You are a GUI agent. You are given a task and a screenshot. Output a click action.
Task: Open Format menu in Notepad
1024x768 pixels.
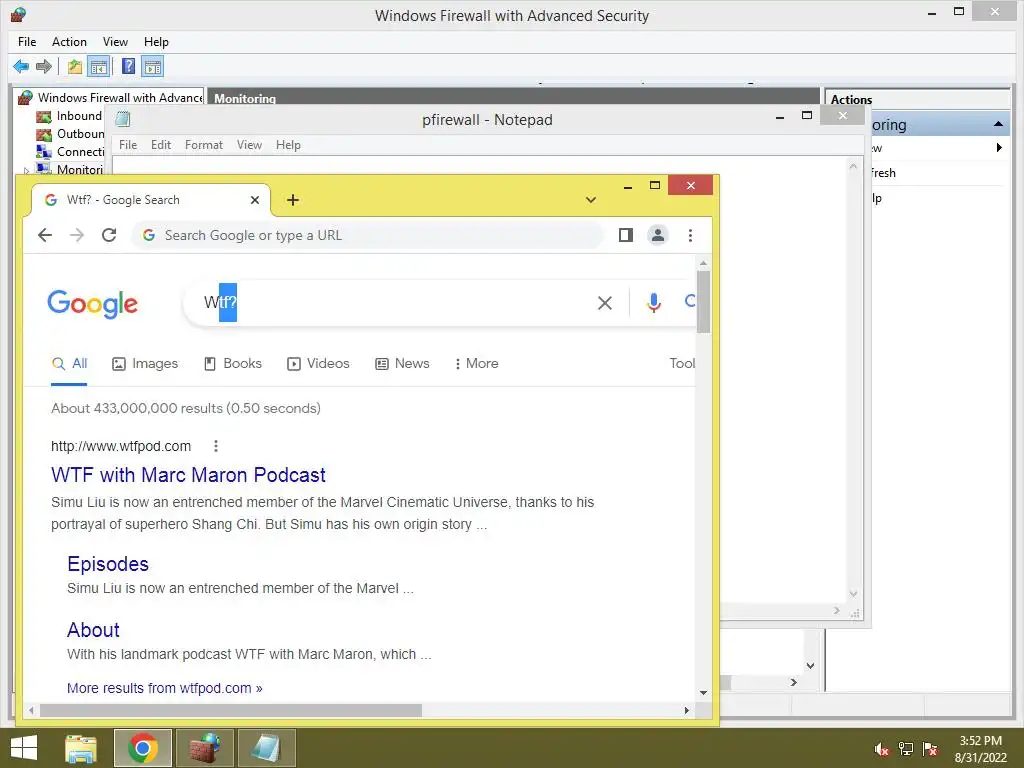pyautogui.click(x=204, y=145)
